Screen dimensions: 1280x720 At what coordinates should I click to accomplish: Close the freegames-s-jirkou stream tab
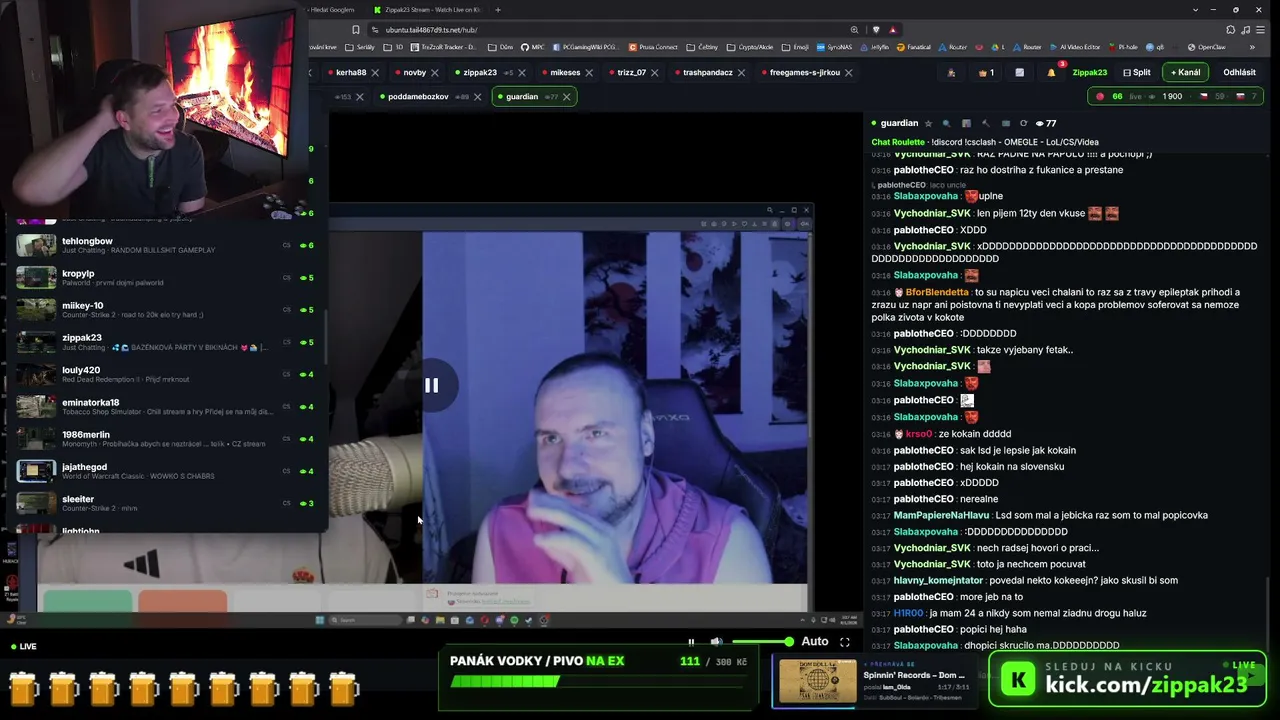point(849,73)
